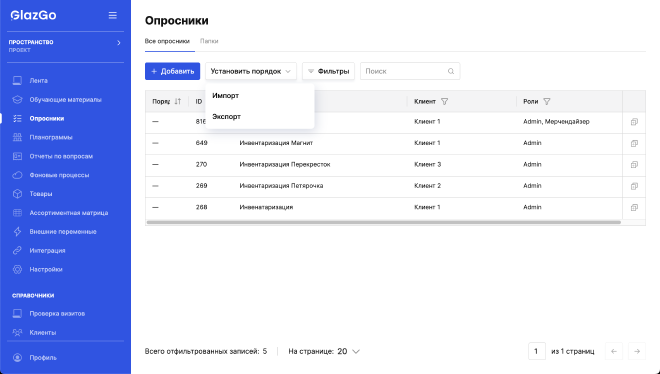Image resolution: width=660 pixels, height=374 pixels.
Task: Click the page number field
Action: click(x=537, y=351)
